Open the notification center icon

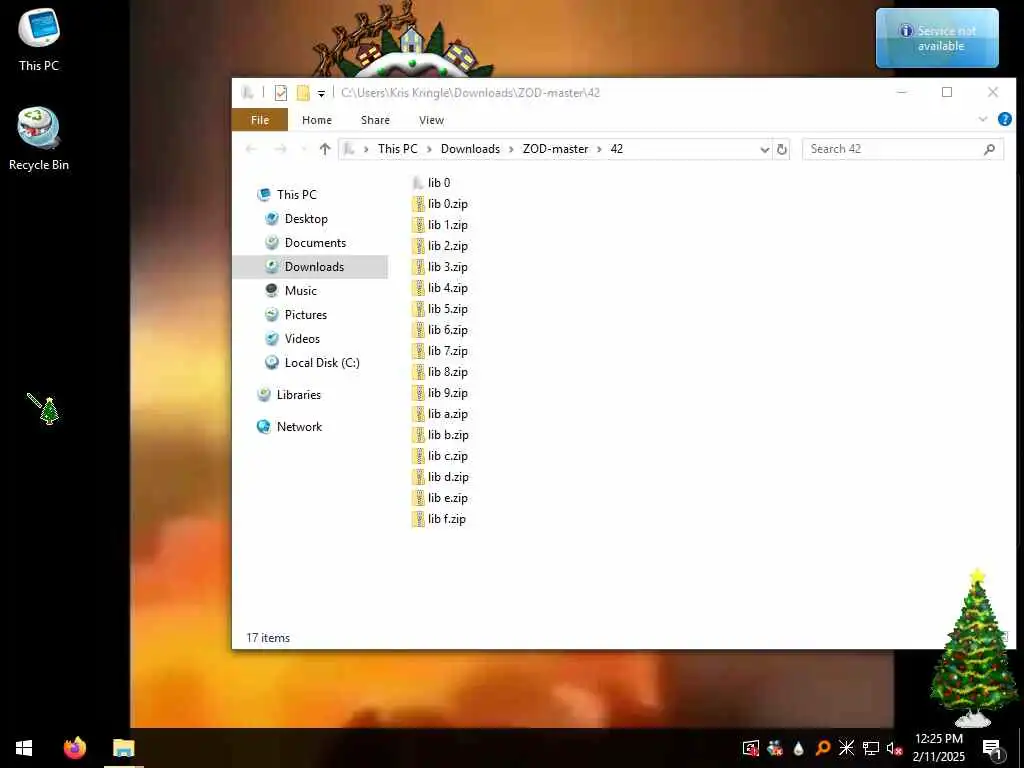coord(992,749)
